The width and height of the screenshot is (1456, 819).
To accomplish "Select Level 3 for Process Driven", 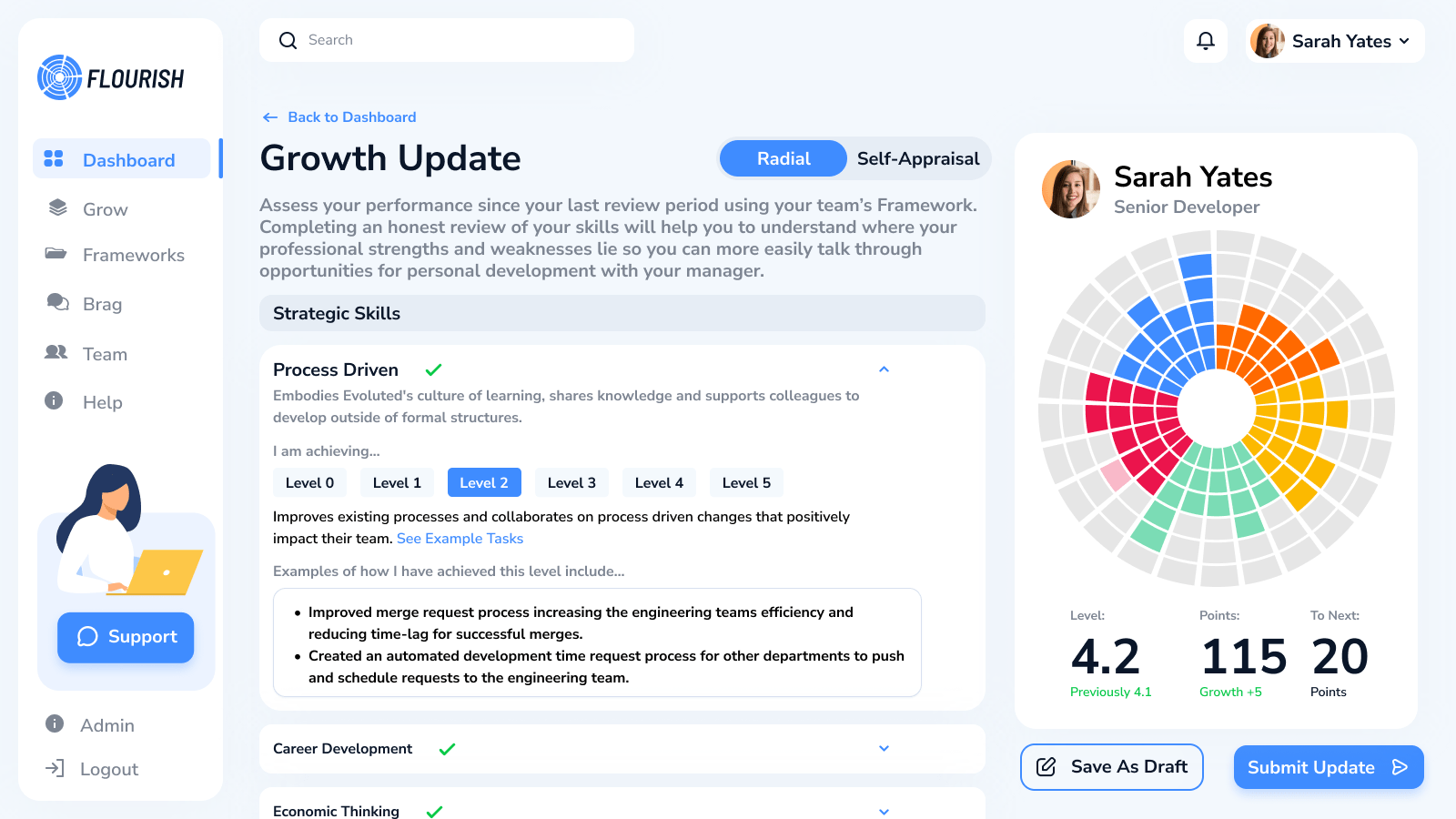I will 571,483.
